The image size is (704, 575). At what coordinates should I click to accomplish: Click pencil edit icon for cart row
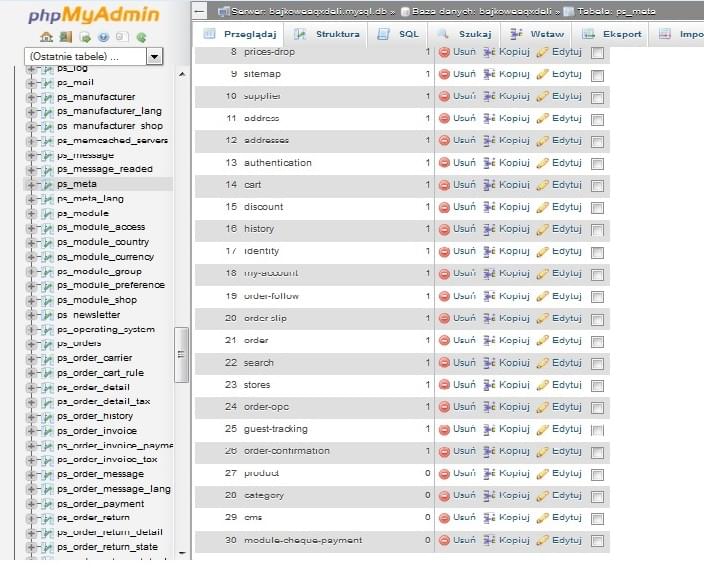[542, 185]
